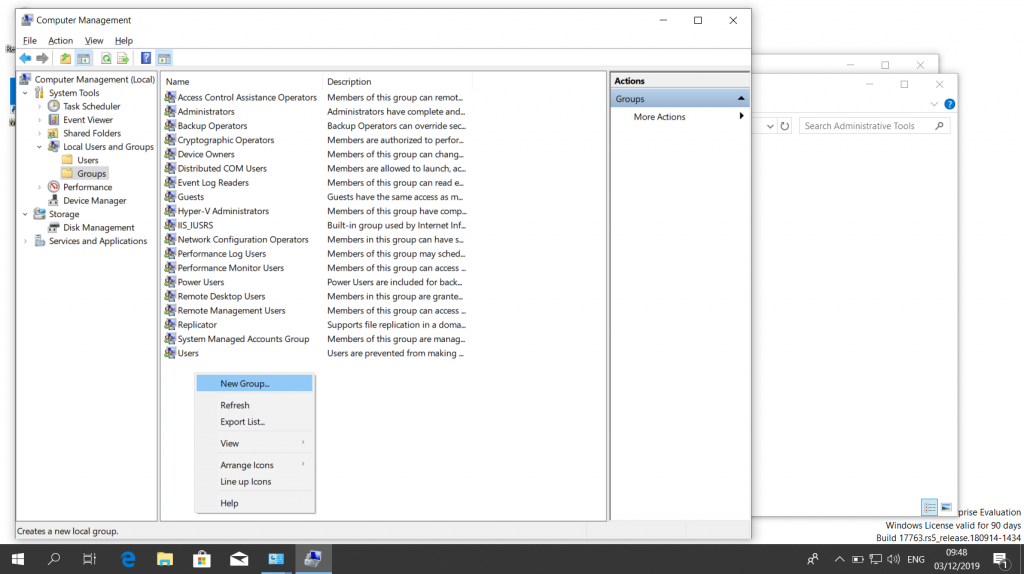
Task: Open File Explorer from the taskbar
Action: (x=165, y=559)
